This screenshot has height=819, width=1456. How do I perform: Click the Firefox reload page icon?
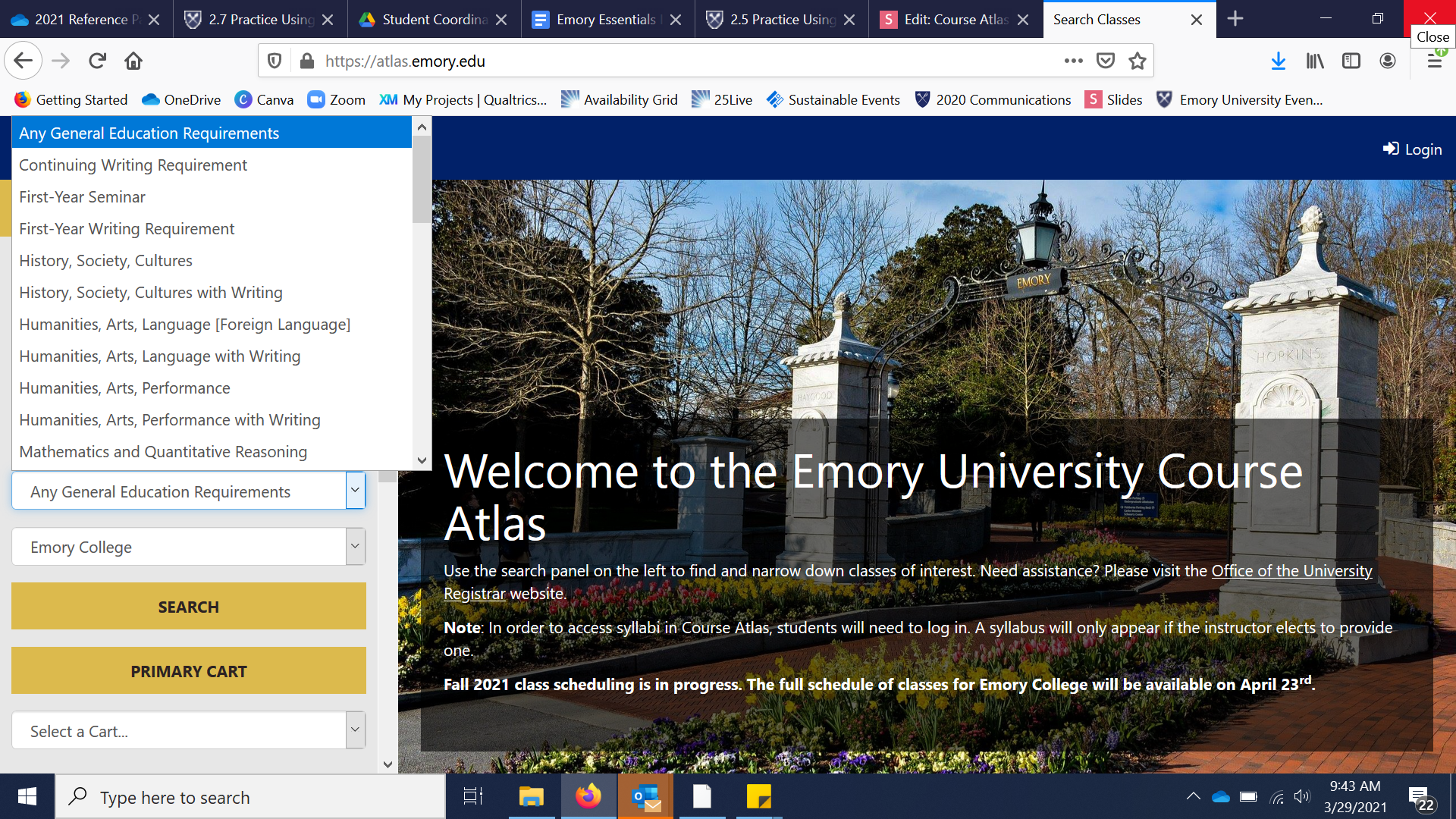97,61
